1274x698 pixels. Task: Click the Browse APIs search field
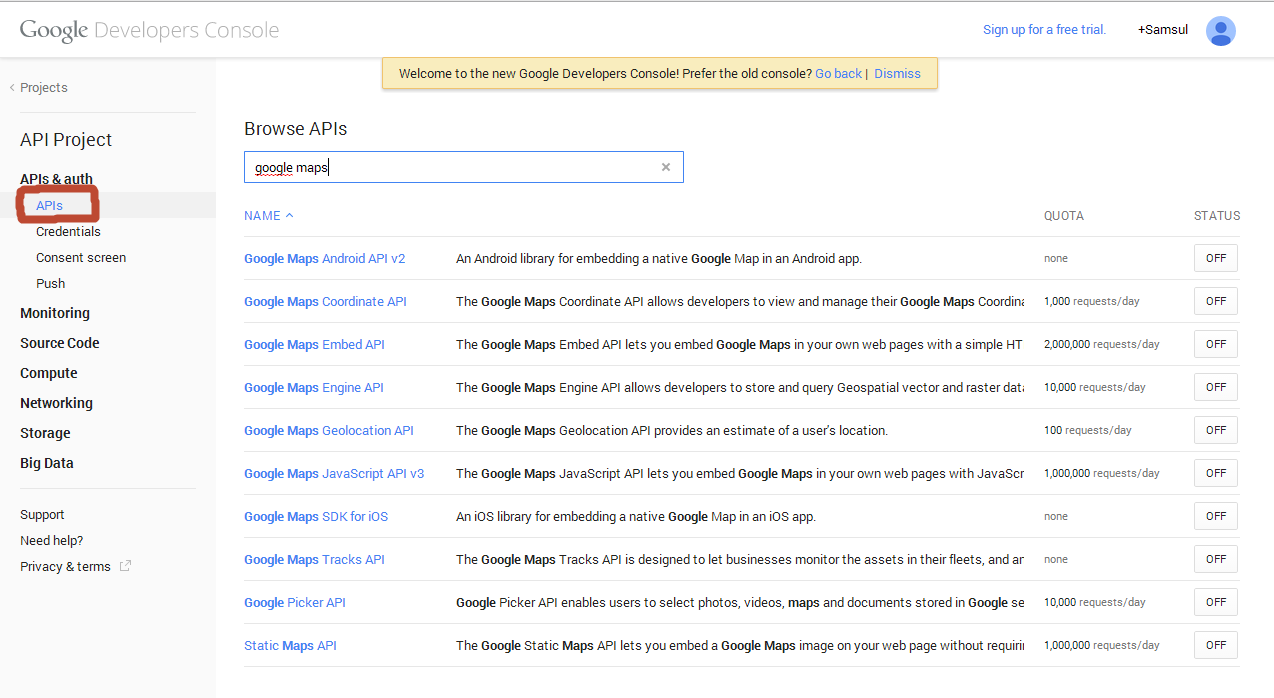[464, 167]
